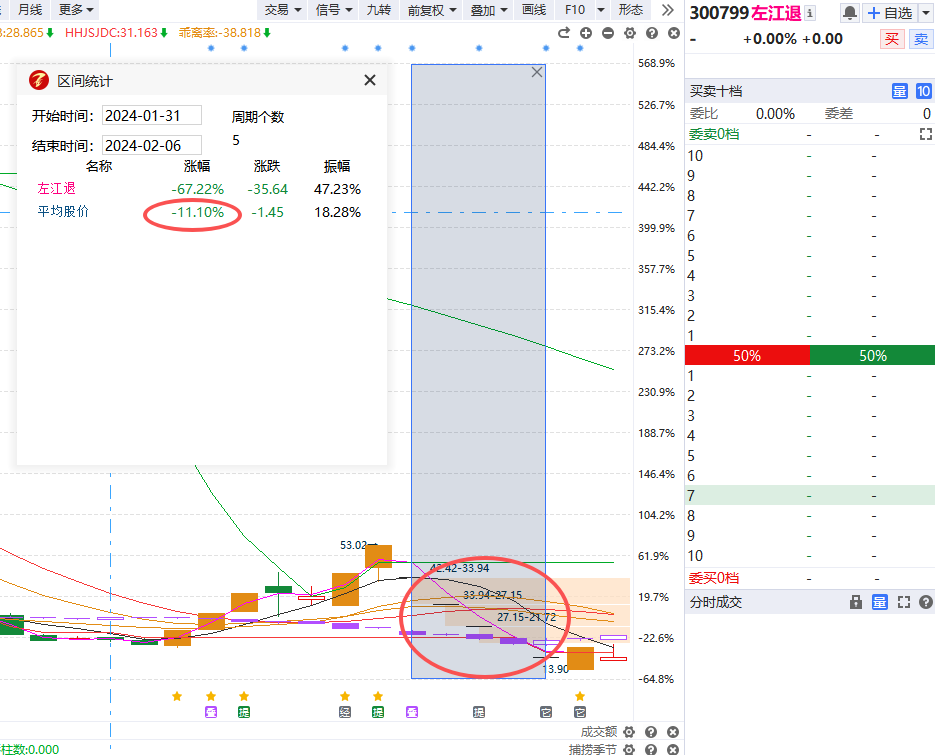Remove 捕捞季节 indicator with X icon
Image resolution: width=935 pixels, height=755 pixels.
673,750
